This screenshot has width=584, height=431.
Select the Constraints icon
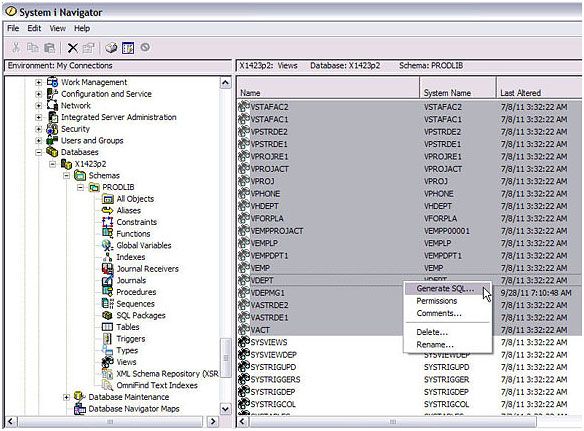(108, 222)
